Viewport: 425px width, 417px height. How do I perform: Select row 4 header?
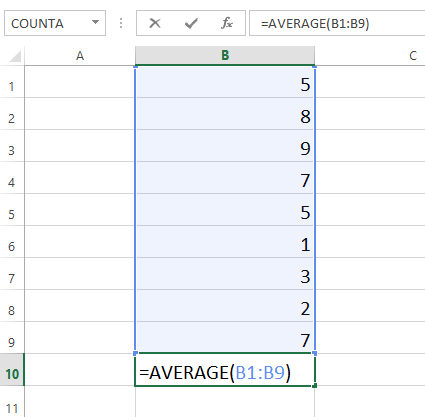12,178
